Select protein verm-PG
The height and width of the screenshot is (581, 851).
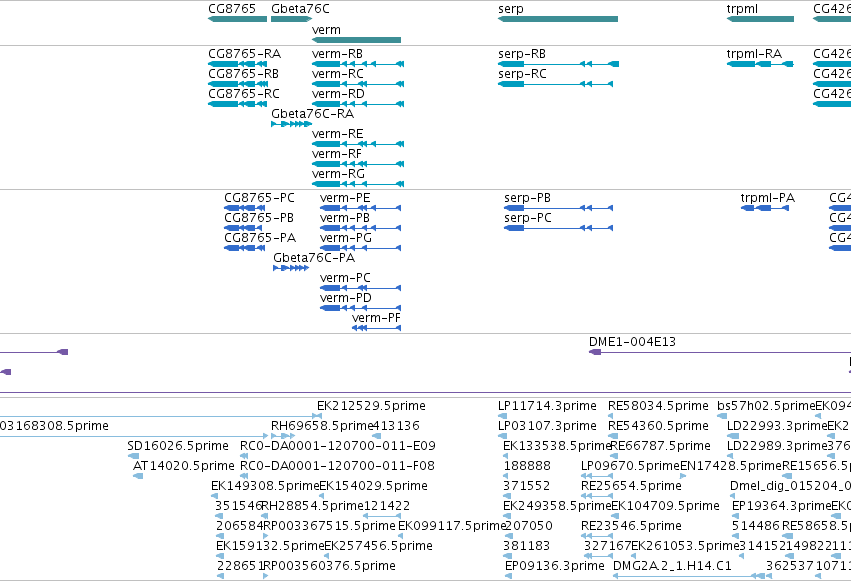(x=360, y=248)
